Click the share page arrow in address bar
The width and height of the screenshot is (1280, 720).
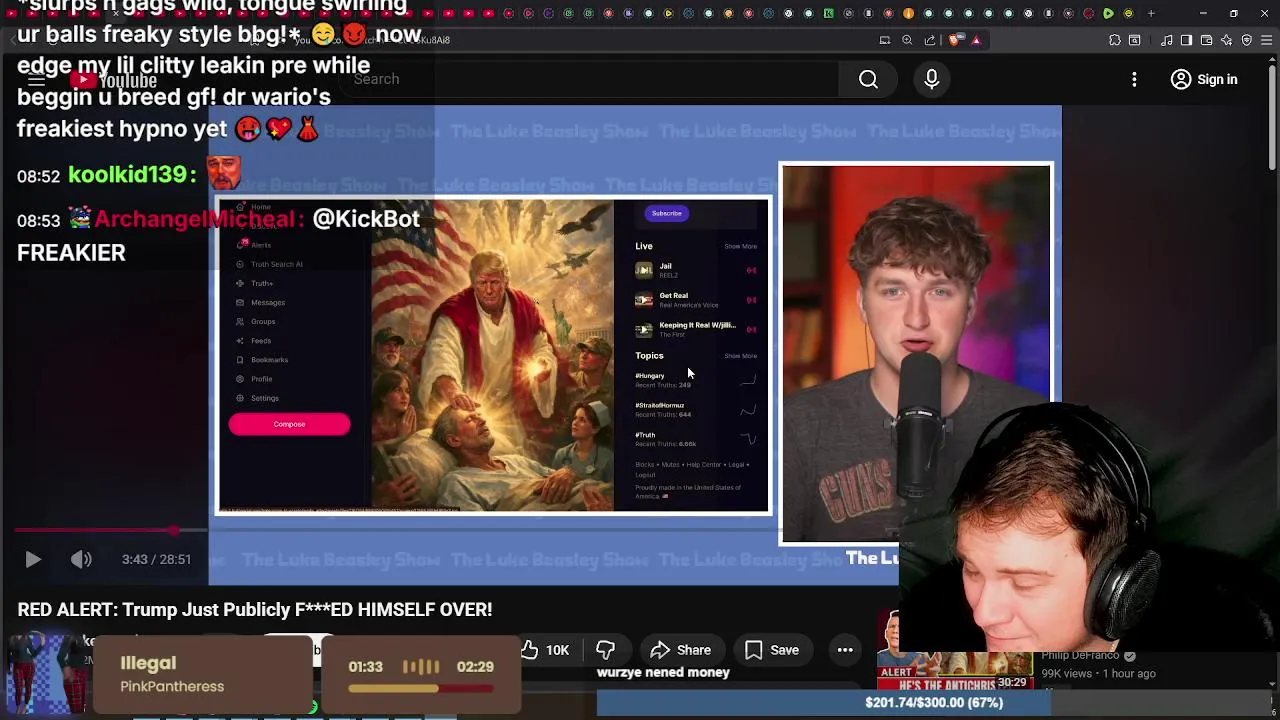point(930,40)
